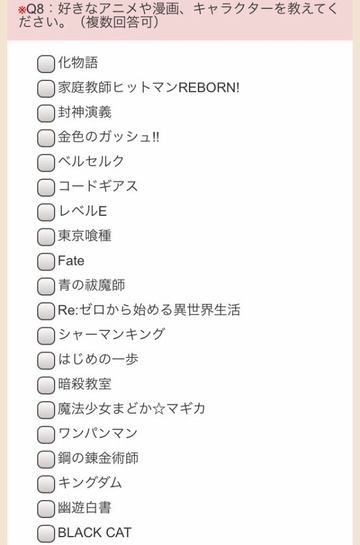Check the 青の祓魔師 option
360x545 pixels.
(46, 286)
